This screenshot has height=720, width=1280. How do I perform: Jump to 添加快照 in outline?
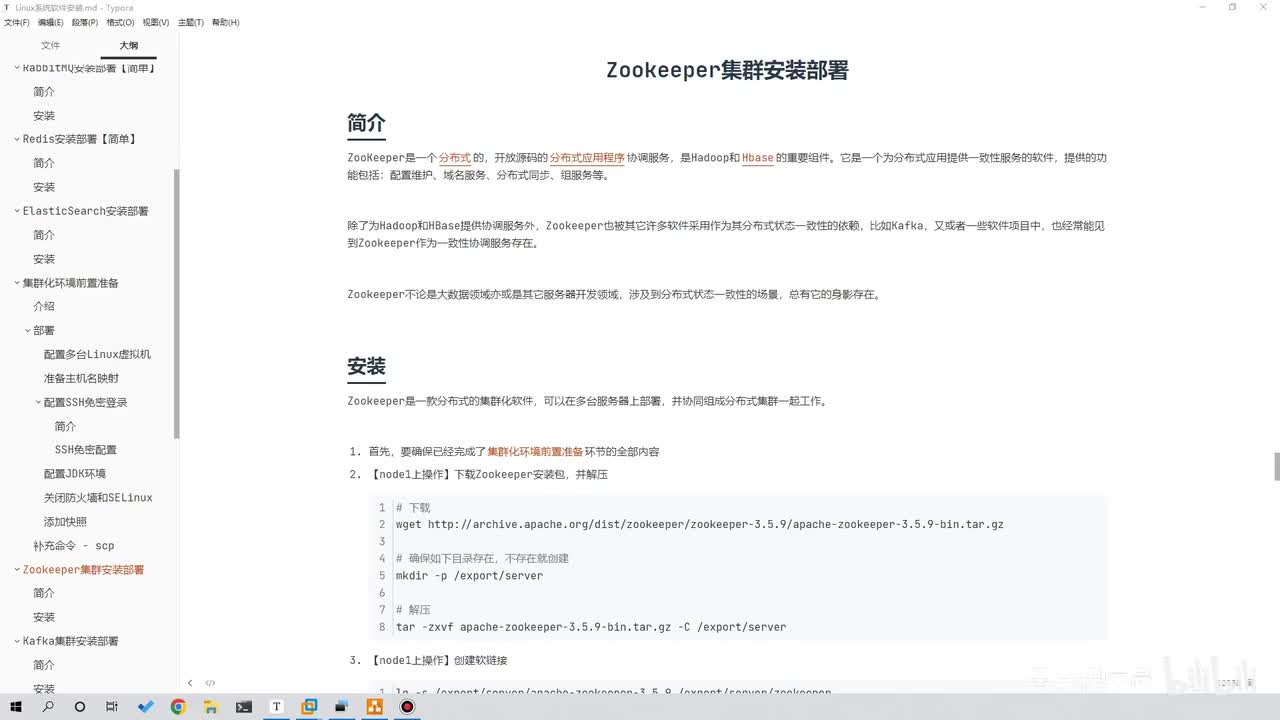[65, 522]
